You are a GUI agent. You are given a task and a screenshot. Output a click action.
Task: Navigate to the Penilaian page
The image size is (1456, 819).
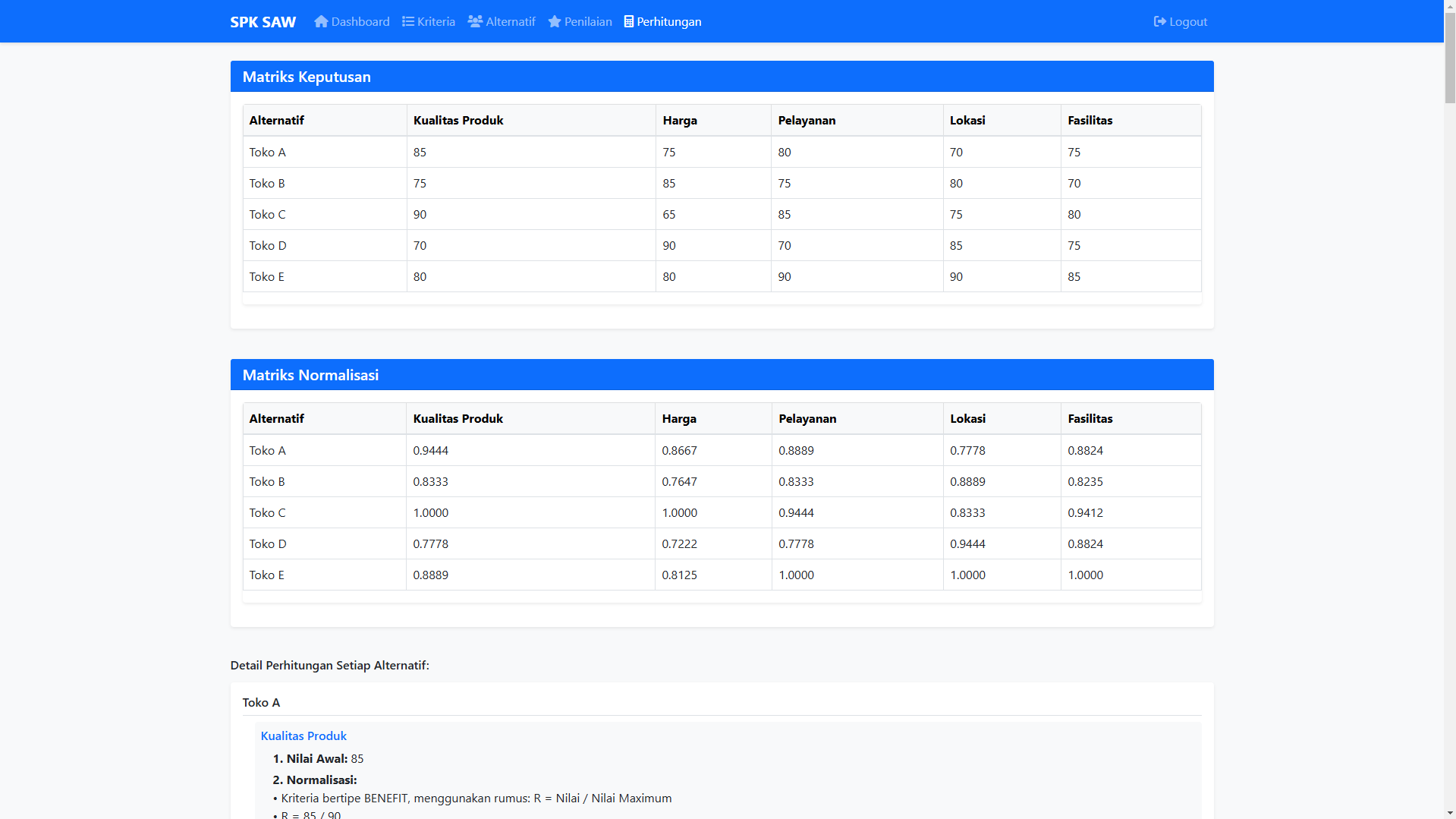coord(580,21)
